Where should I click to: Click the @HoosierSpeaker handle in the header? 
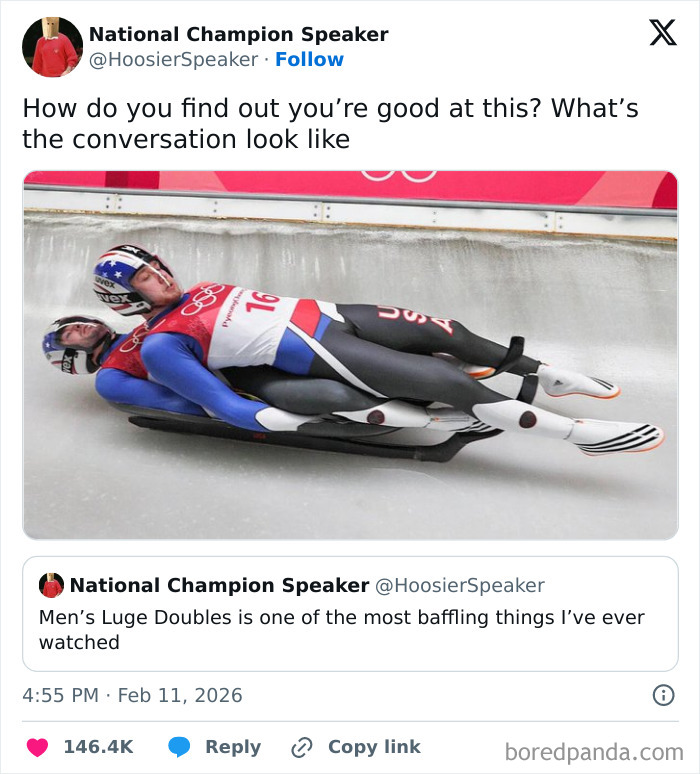[174, 59]
